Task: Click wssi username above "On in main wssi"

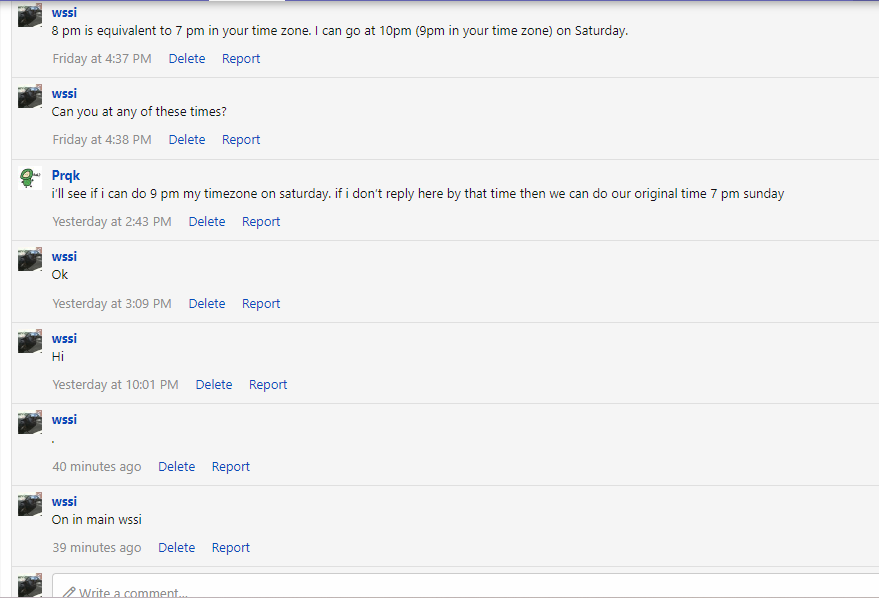Action: pyautogui.click(x=64, y=502)
